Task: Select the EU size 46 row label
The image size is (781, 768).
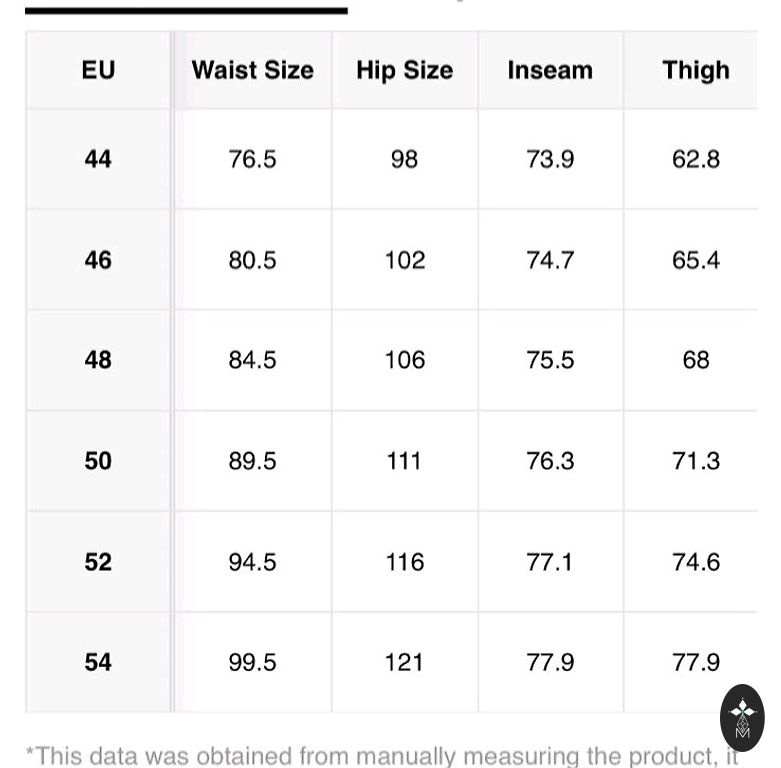Action: click(98, 260)
